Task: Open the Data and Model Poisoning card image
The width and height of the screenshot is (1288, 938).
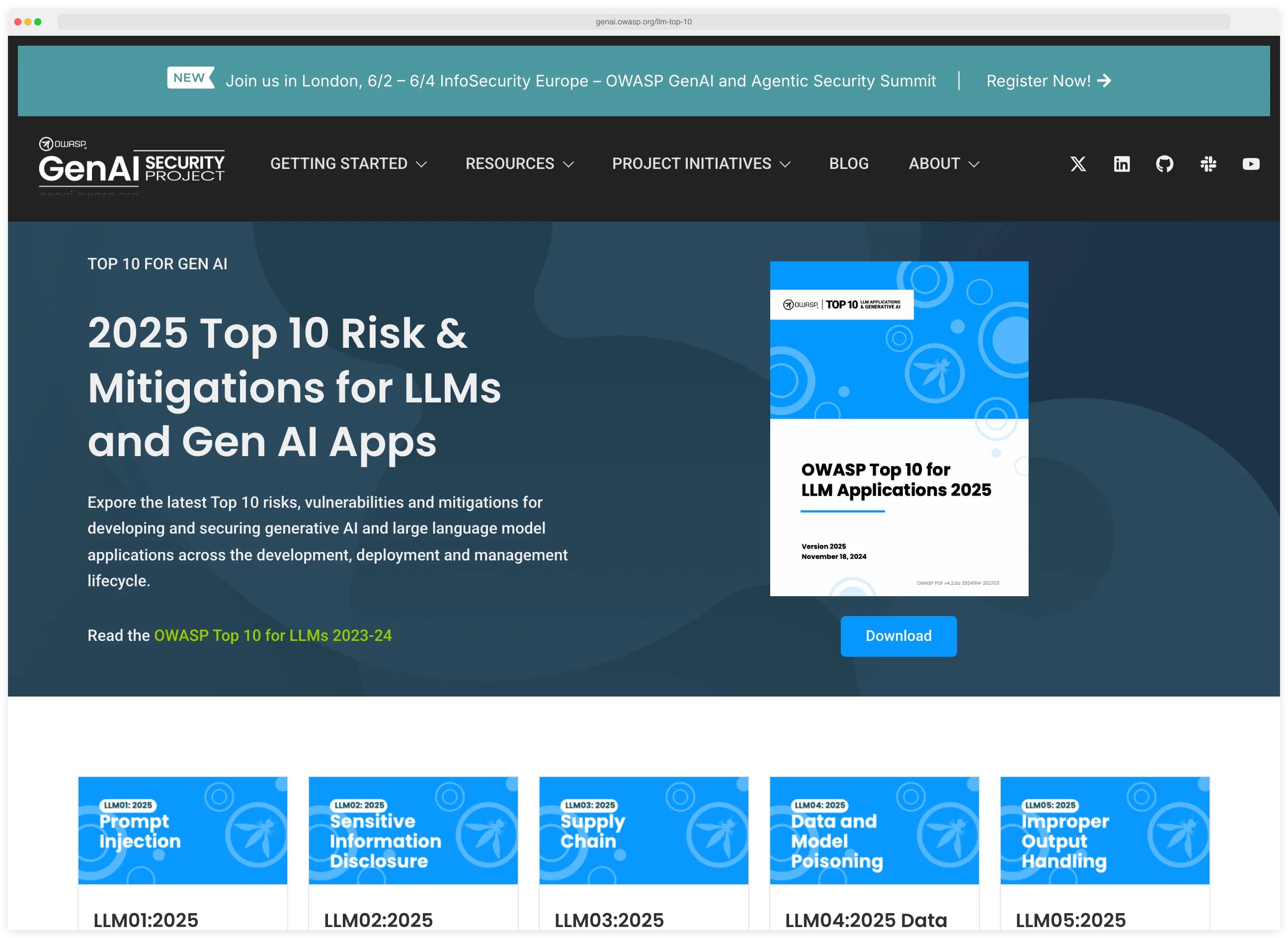Action: (875, 830)
